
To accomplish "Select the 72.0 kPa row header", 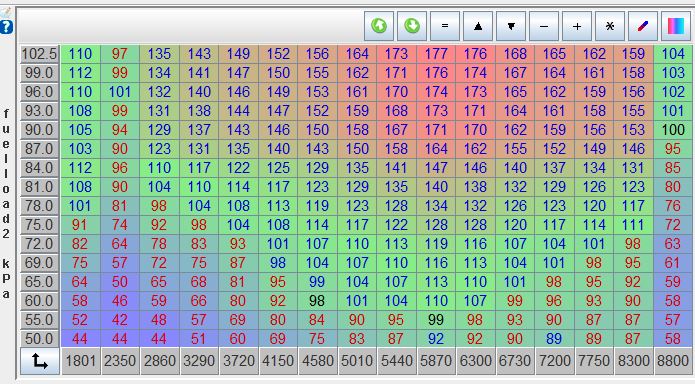I will [39, 244].
